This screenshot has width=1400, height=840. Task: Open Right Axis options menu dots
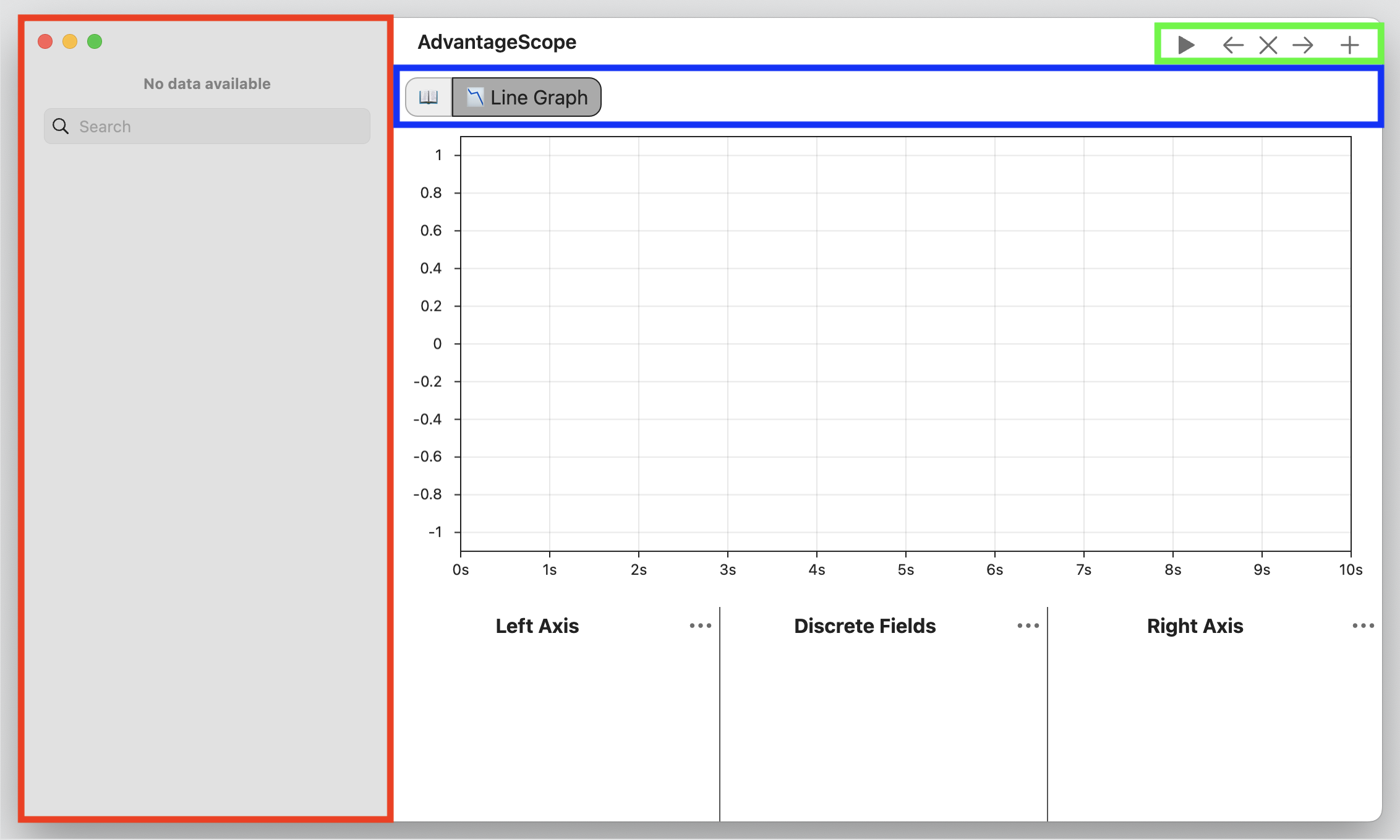click(1363, 626)
